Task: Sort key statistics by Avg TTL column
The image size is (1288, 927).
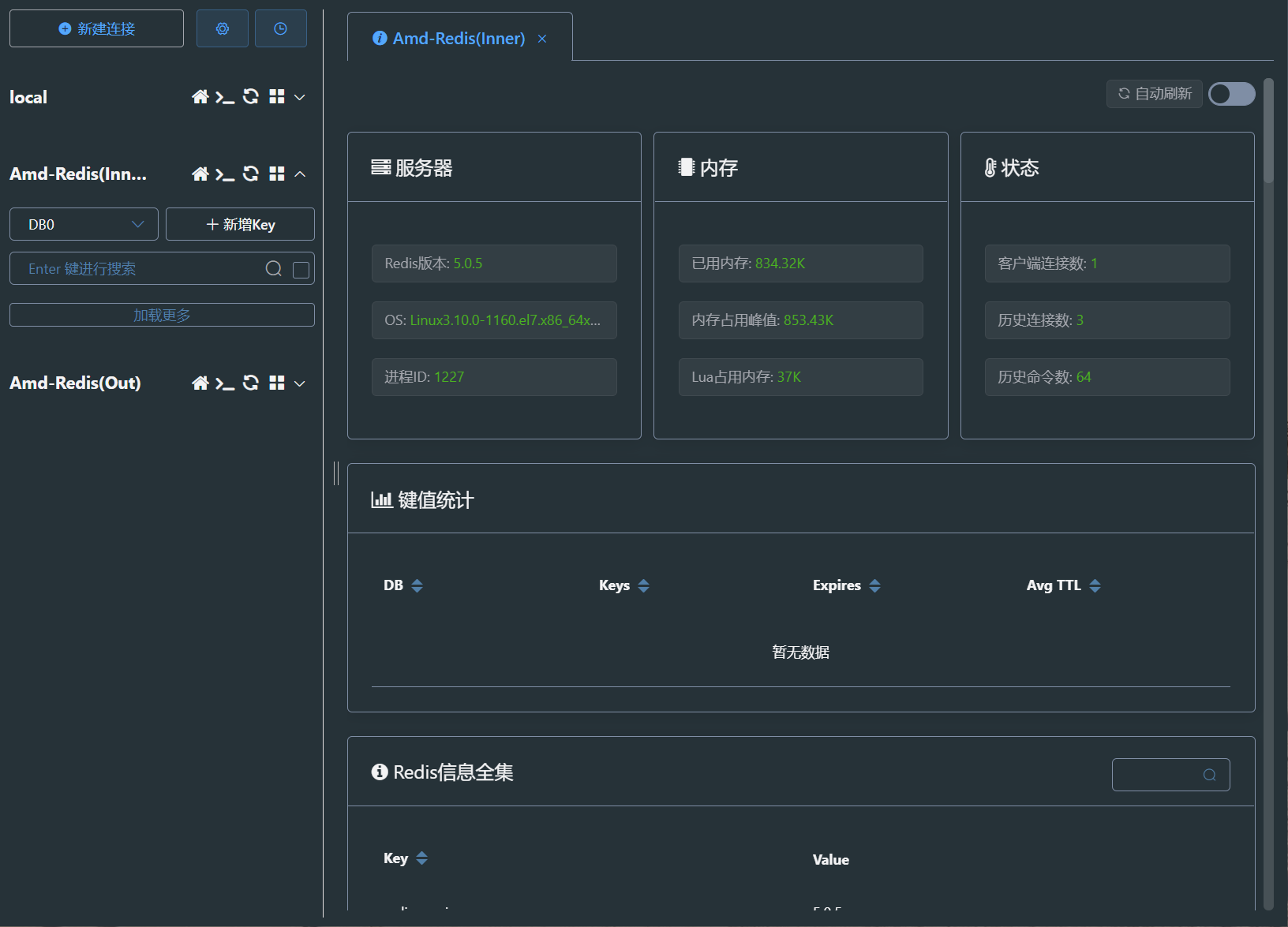Action: click(x=1095, y=585)
